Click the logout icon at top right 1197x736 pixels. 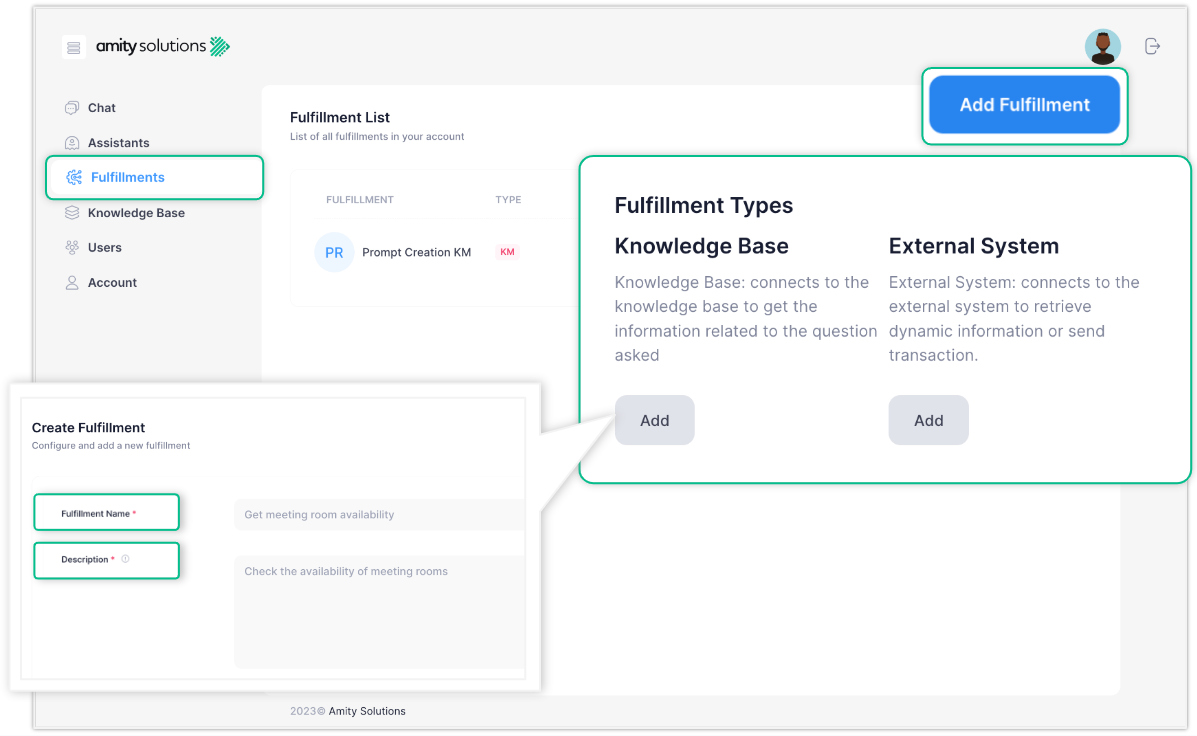(x=1152, y=46)
